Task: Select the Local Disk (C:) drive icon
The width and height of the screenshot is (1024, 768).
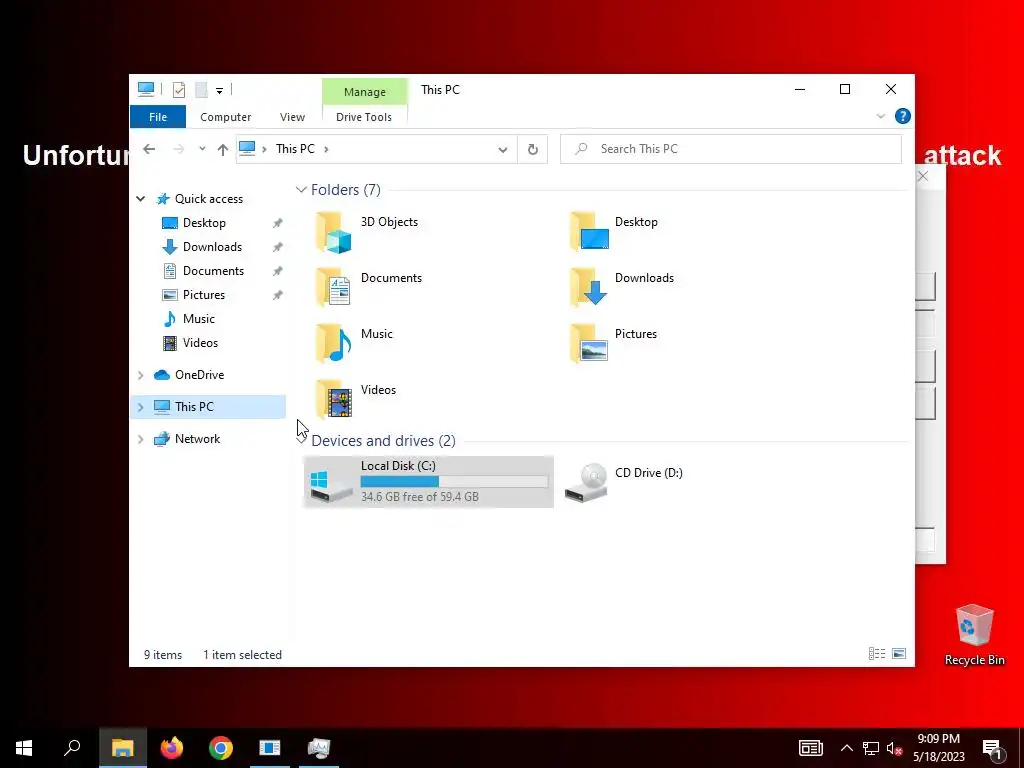Action: (x=331, y=485)
